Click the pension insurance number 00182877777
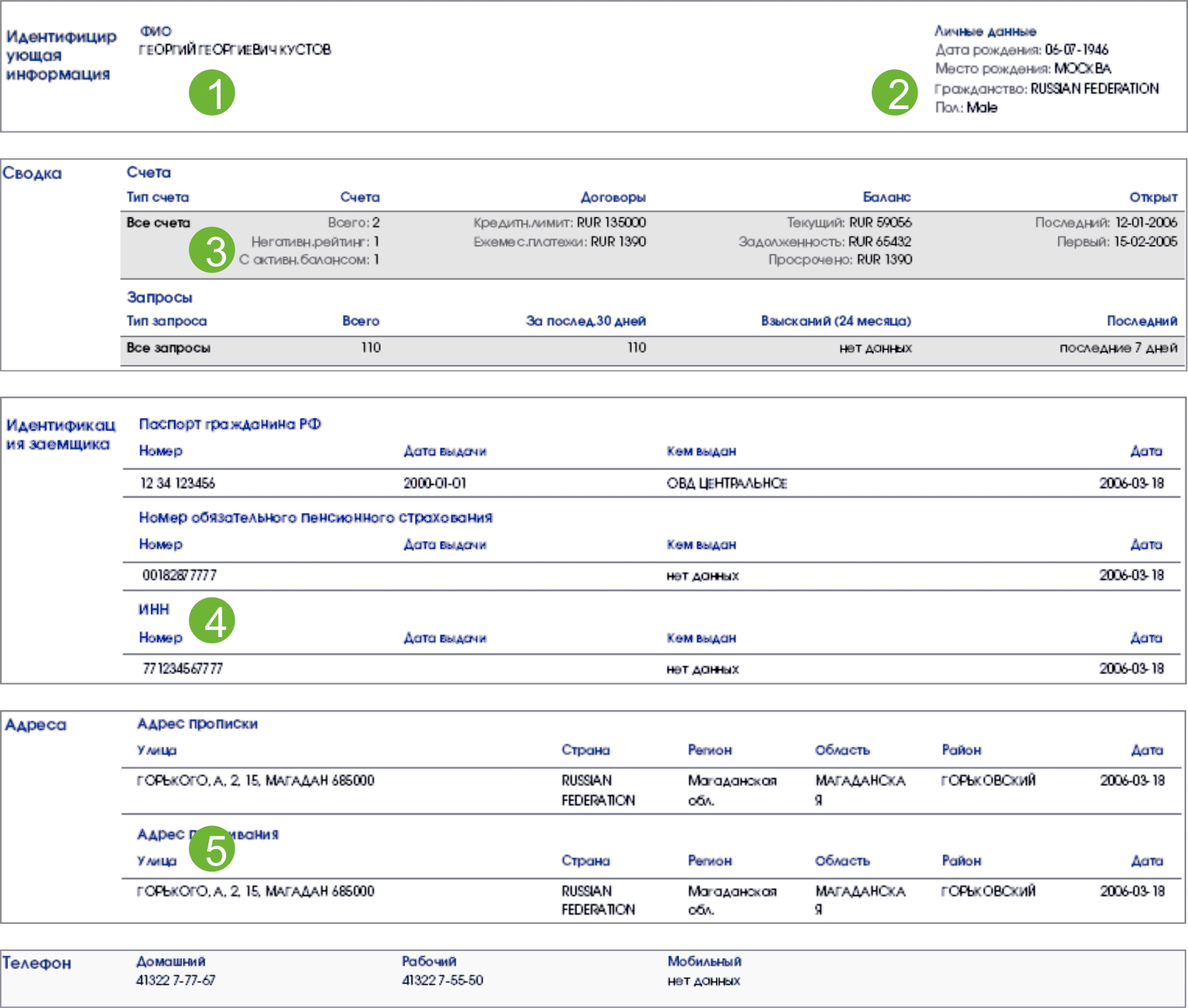 pyautogui.click(x=179, y=575)
